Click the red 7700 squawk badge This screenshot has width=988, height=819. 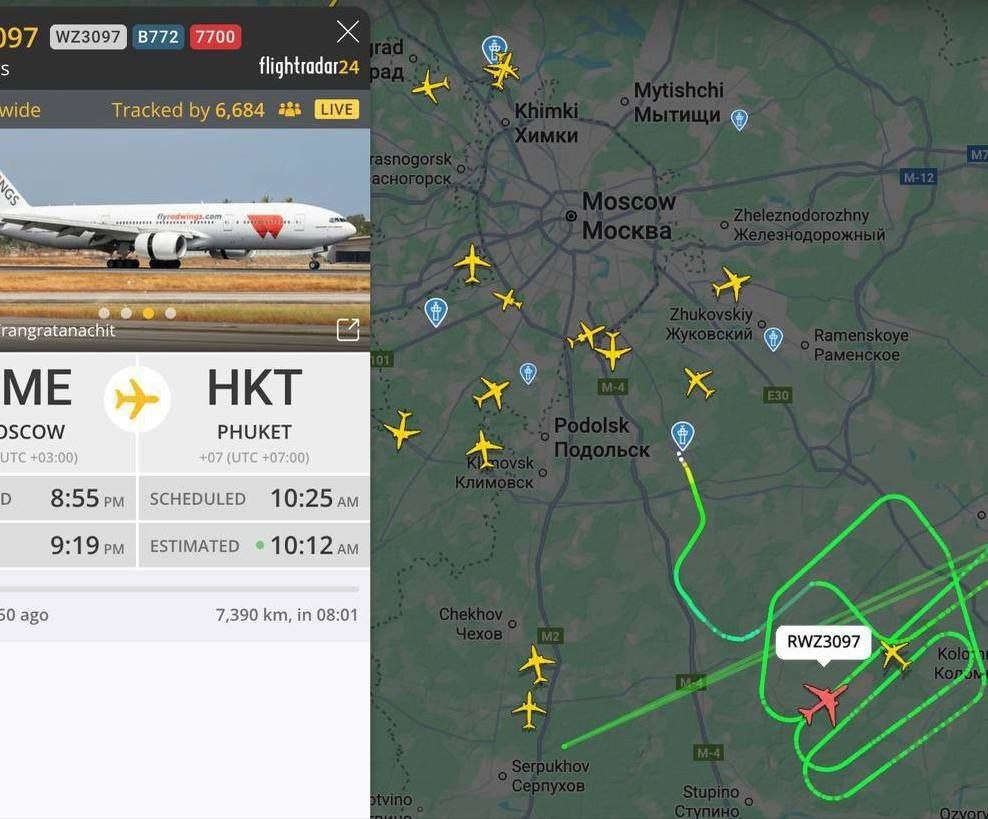[215, 37]
